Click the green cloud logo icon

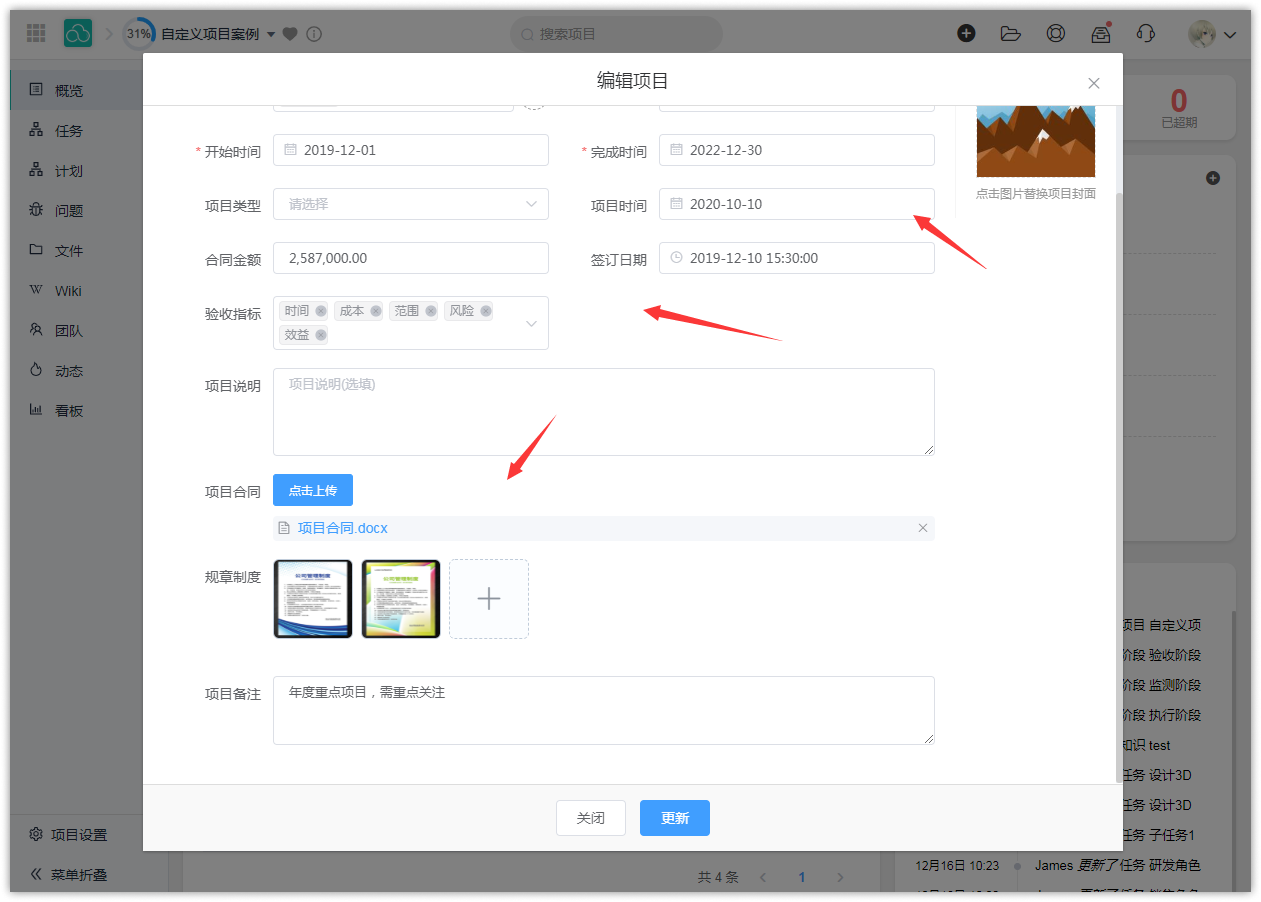78,33
